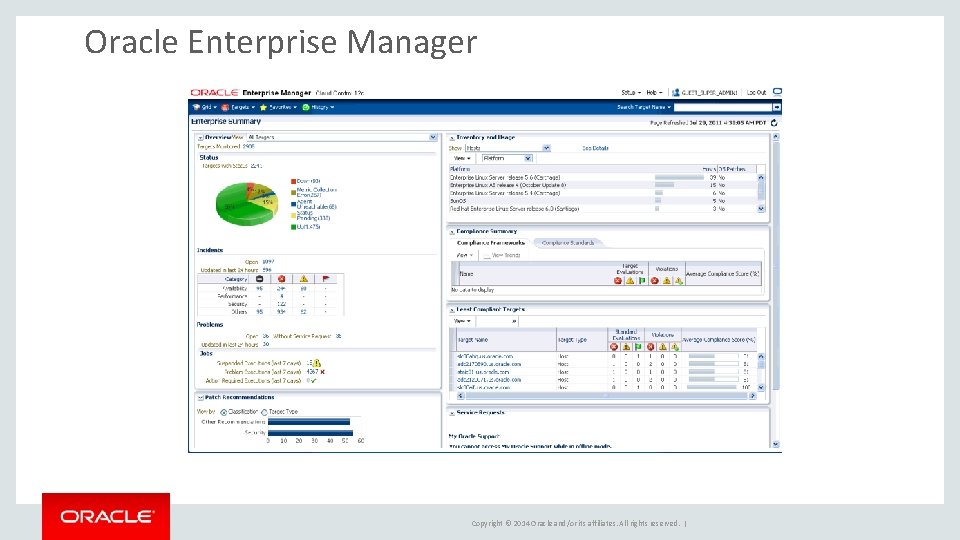
Task: Select the Classification radio button
Action: coord(223,412)
